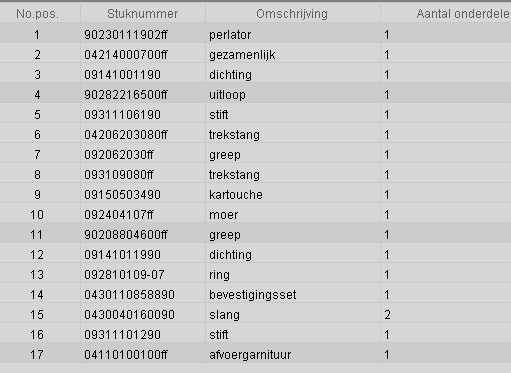
Task: Select the Omschrijving column header
Action: coord(292,14)
